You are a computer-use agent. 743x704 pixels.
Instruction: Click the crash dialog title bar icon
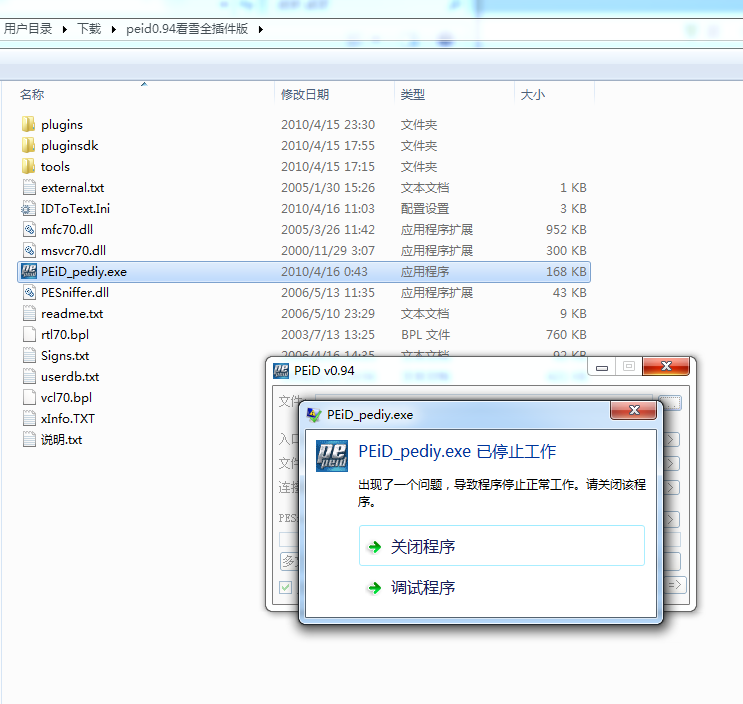[314, 415]
